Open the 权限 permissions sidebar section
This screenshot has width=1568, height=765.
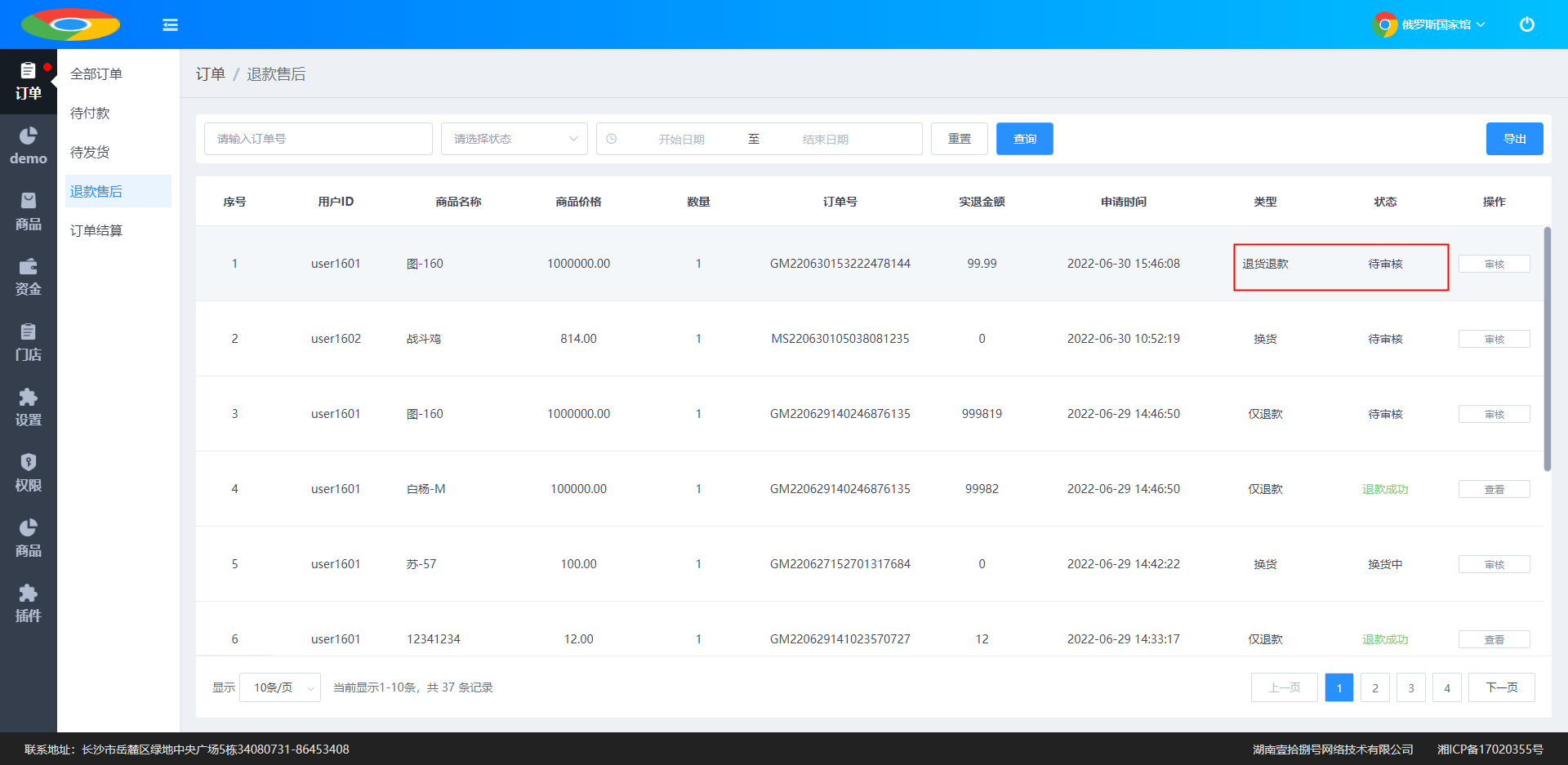point(29,474)
